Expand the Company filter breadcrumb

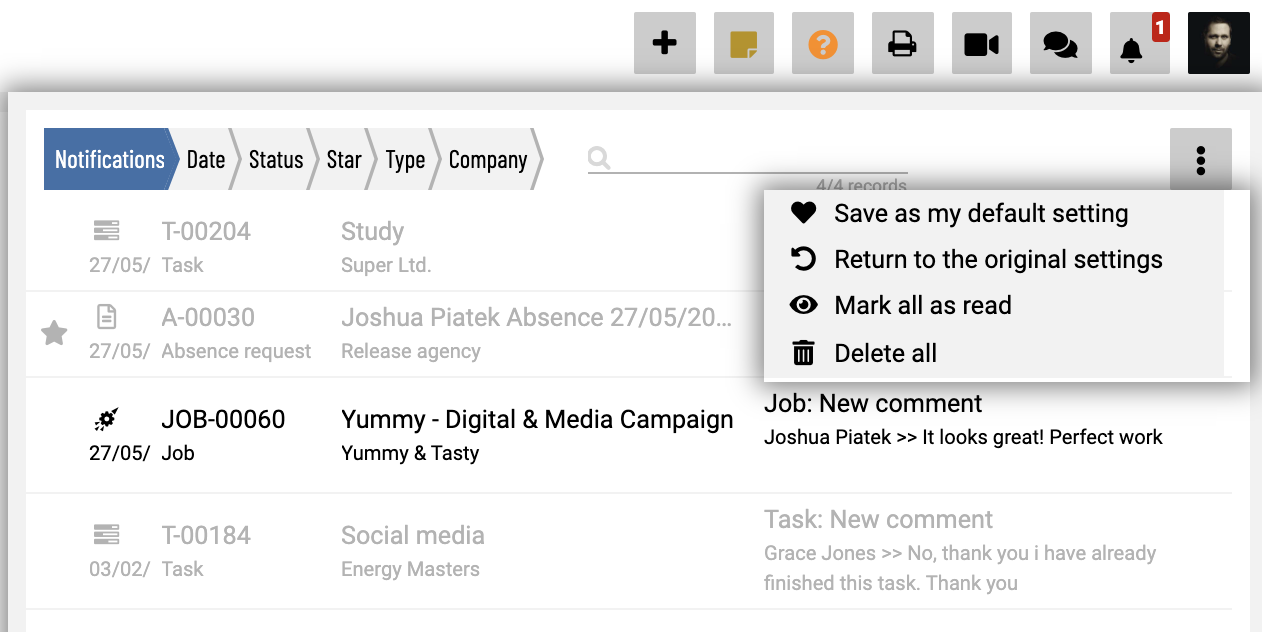click(x=487, y=160)
